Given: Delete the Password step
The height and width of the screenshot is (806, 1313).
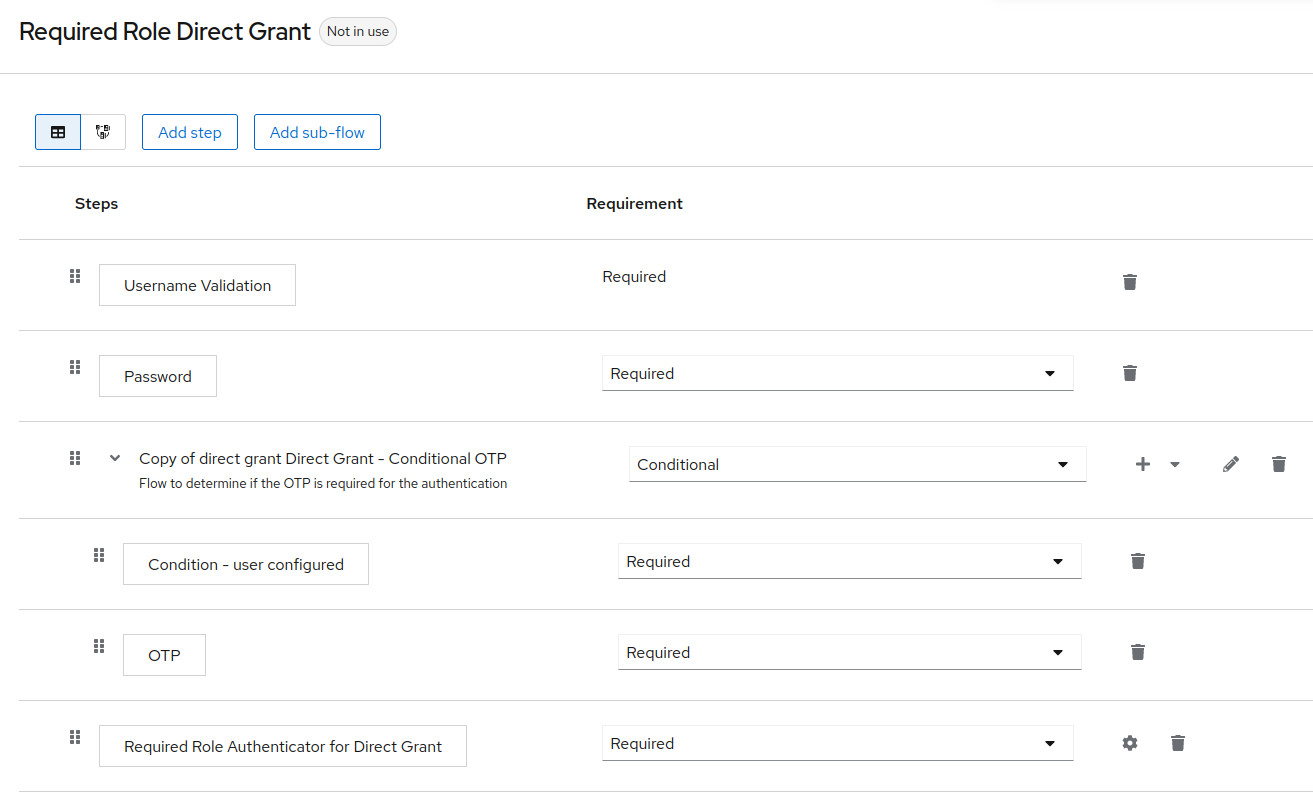Looking at the screenshot, I should (1130, 373).
